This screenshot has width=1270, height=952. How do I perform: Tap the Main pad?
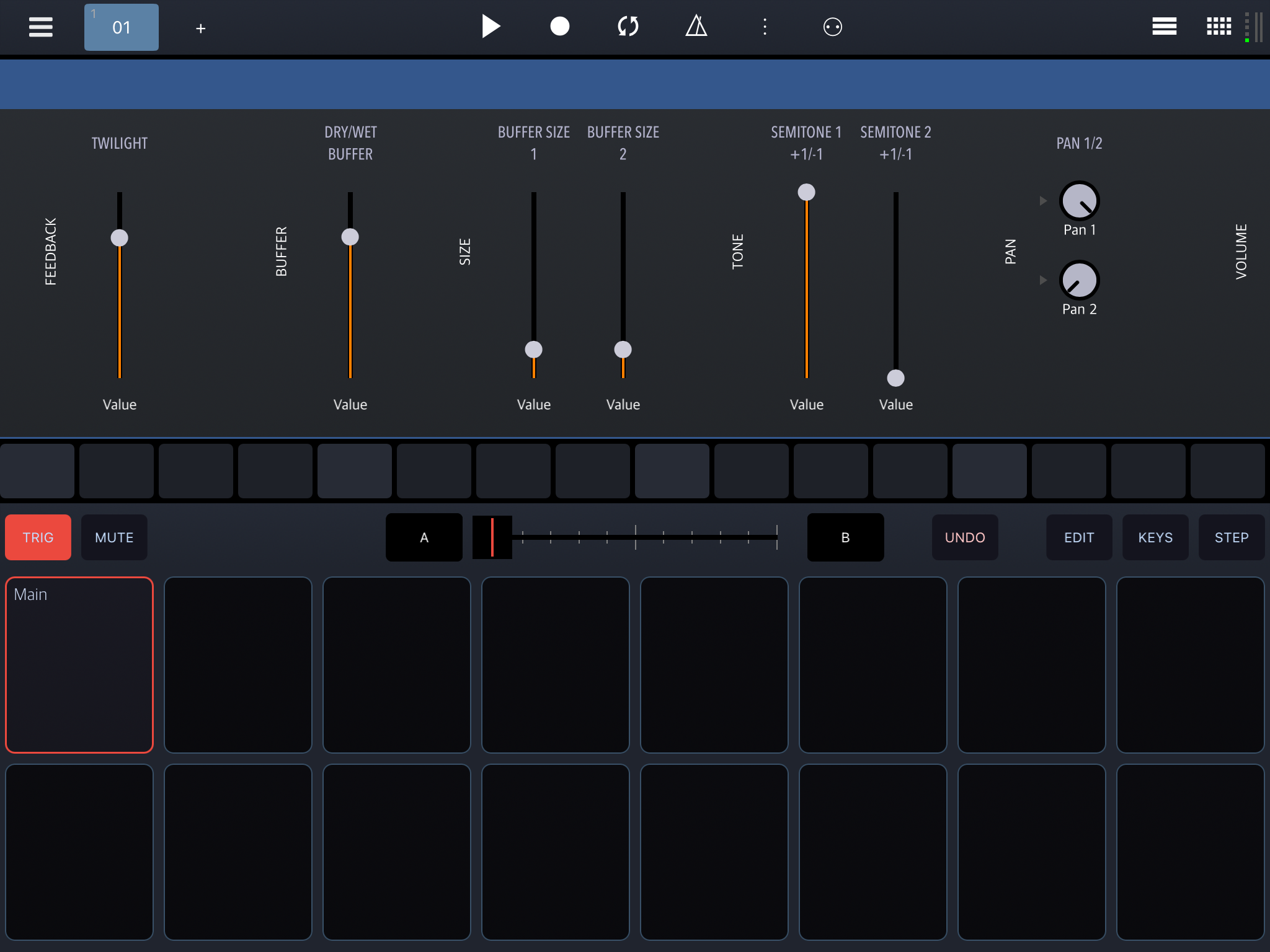click(79, 665)
